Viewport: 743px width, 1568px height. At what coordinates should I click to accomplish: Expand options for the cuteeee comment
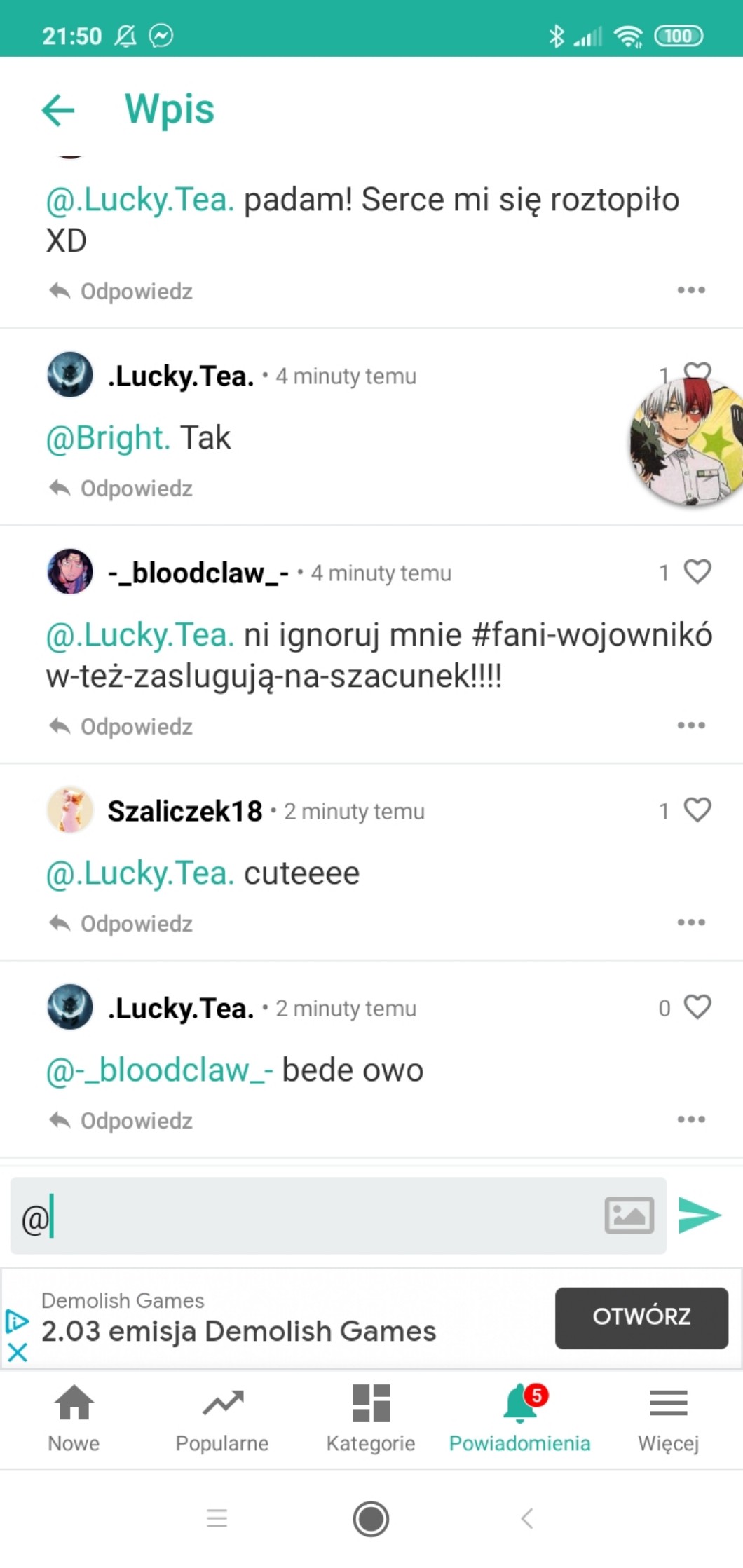[x=691, y=922]
